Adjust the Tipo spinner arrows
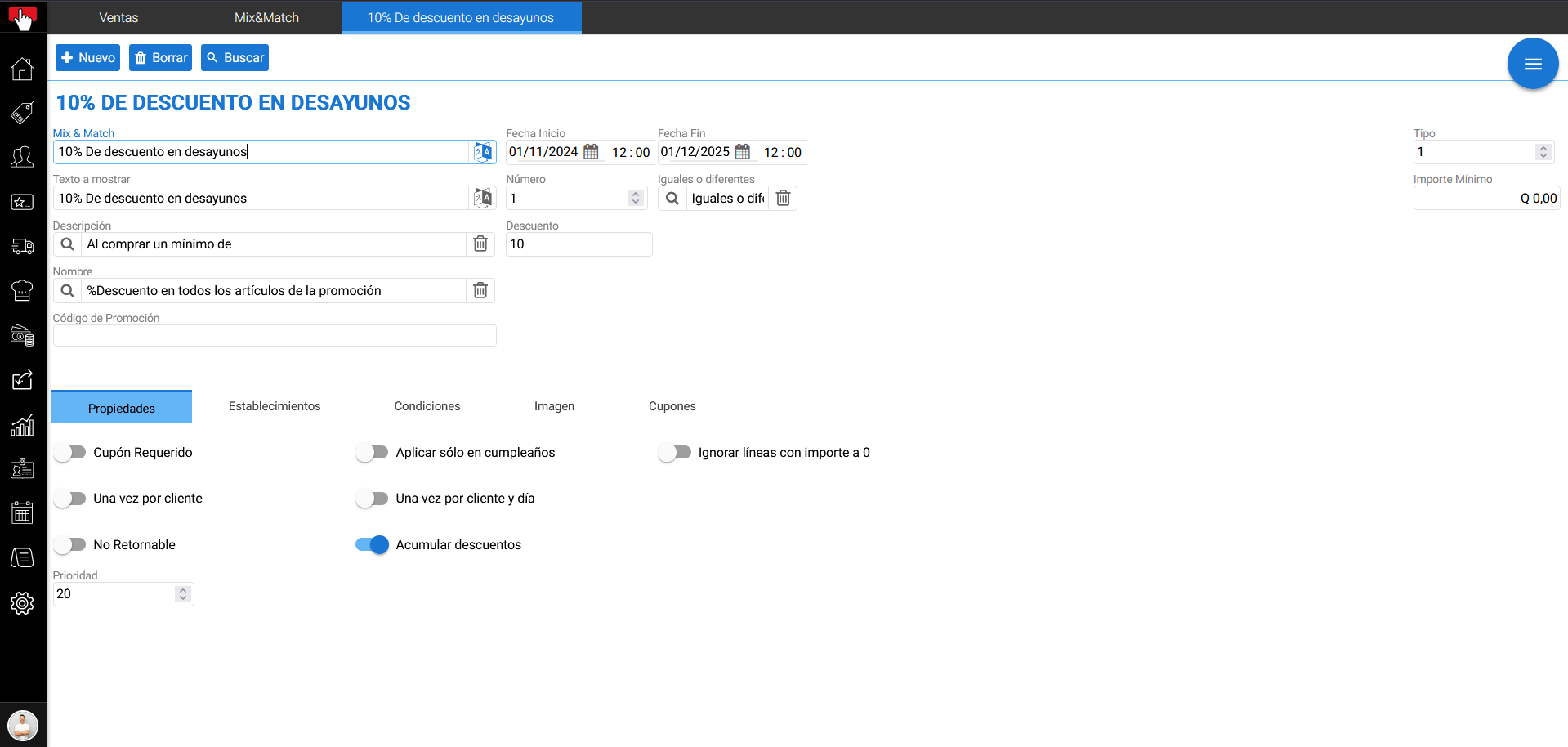 pyautogui.click(x=1543, y=152)
